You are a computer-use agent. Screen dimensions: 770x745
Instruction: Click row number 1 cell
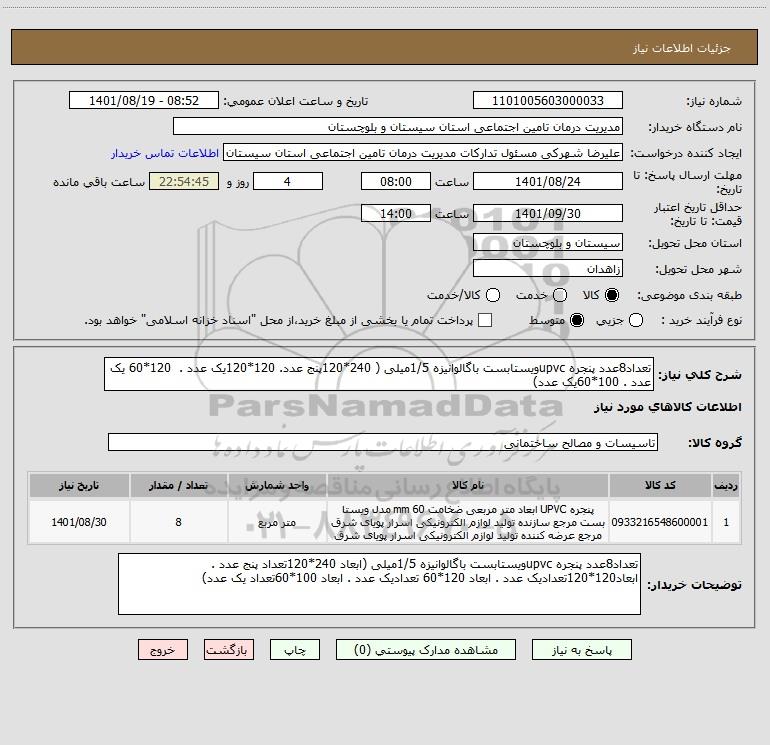pos(726,522)
